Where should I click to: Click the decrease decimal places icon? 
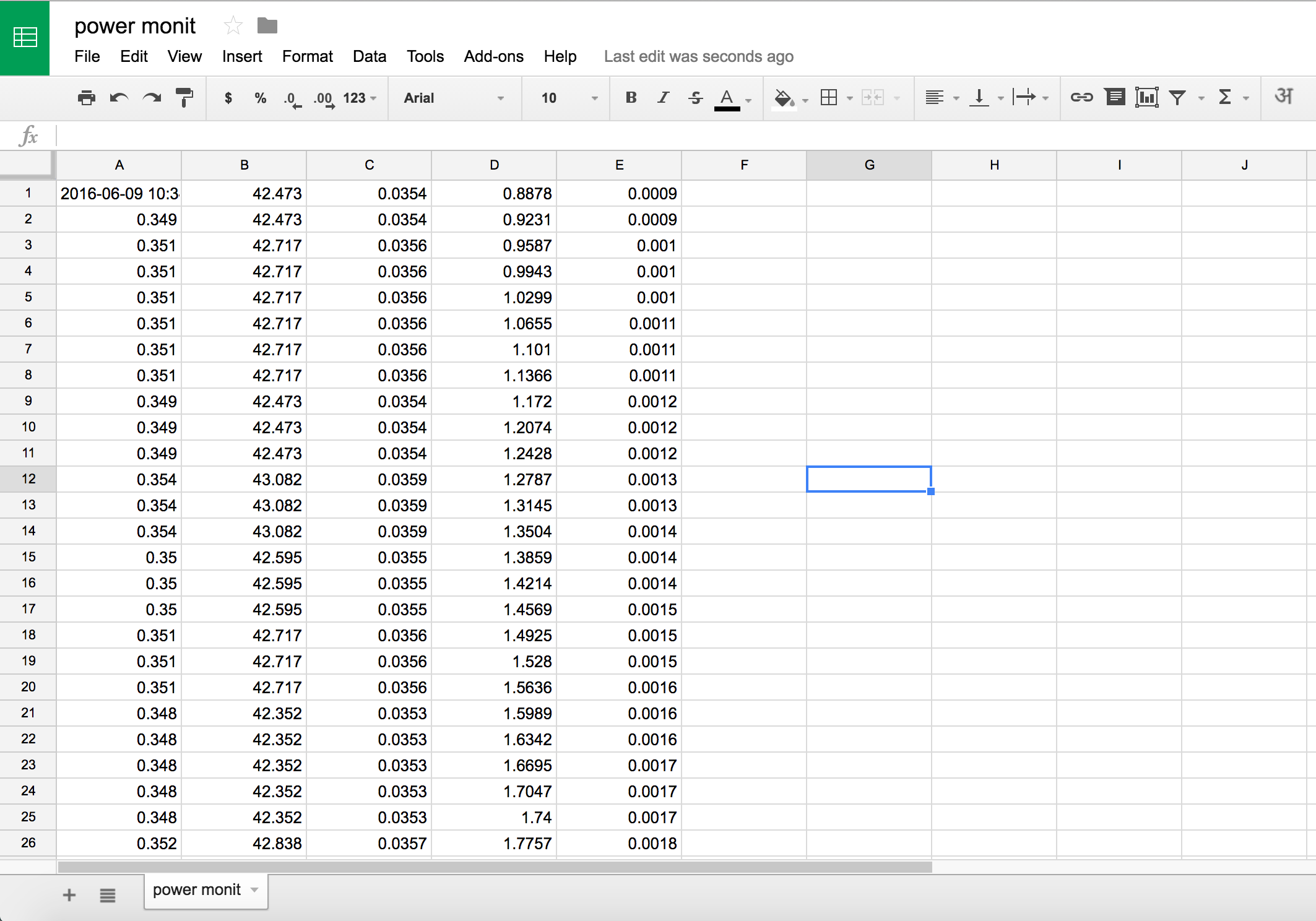point(291,98)
